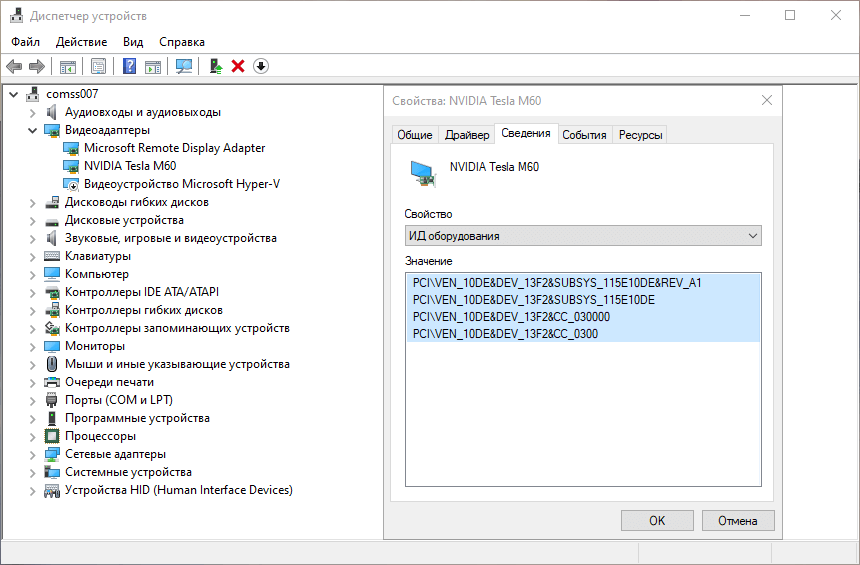Image resolution: width=860 pixels, height=565 pixels.
Task: Confirm dialog with the ОК button
Action: click(x=657, y=521)
